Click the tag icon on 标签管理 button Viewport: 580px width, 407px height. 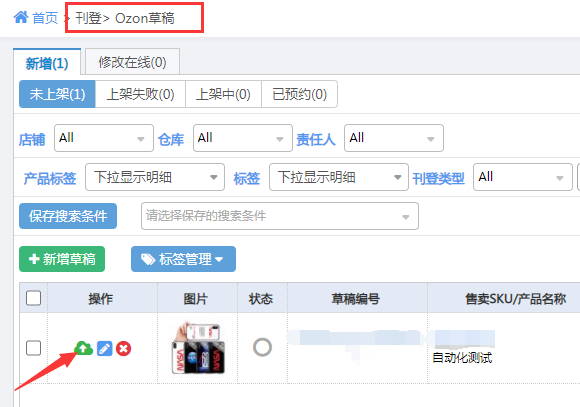click(x=148, y=259)
